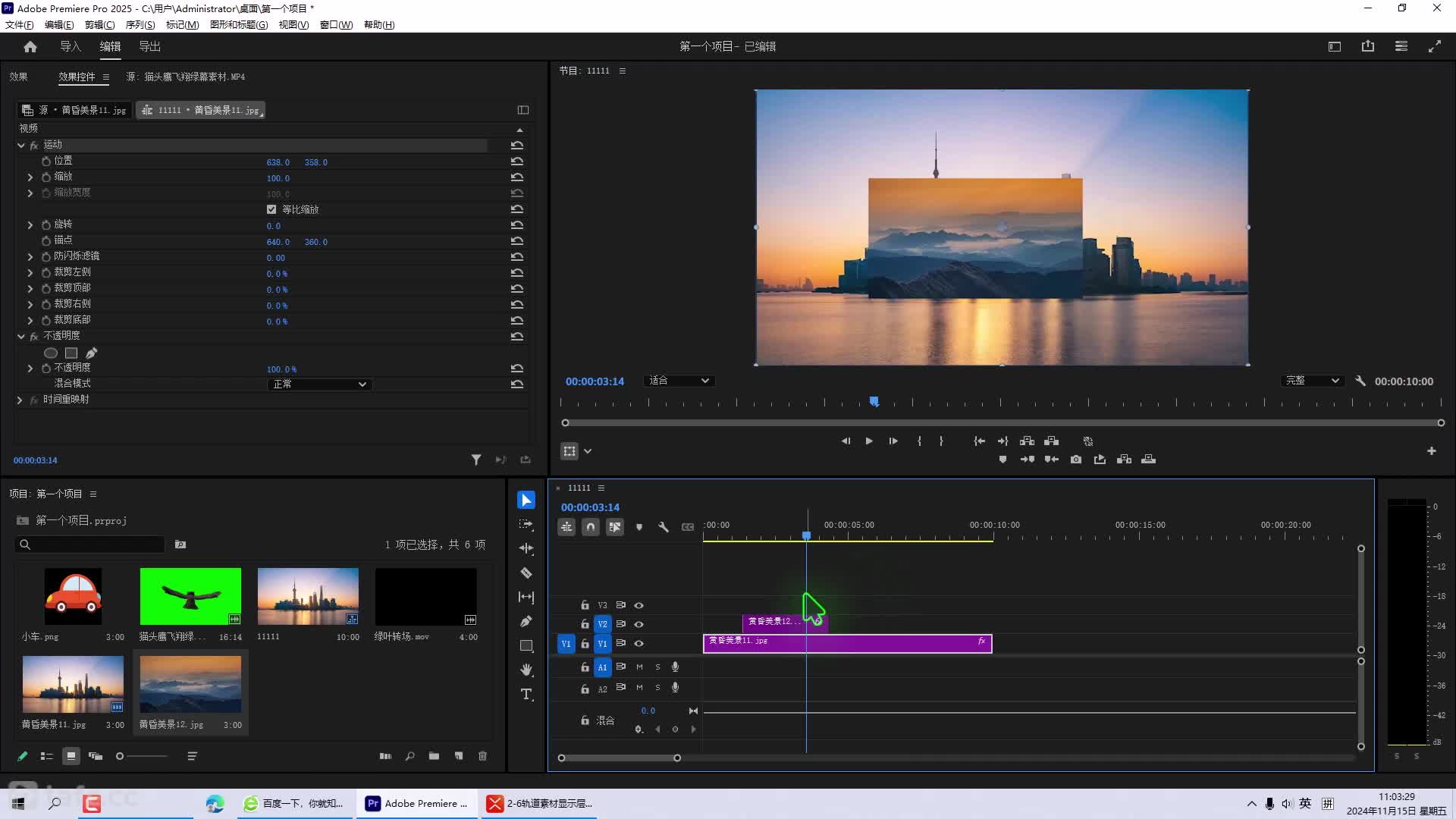Create 4-point polygon mask in Opacity

[71, 353]
